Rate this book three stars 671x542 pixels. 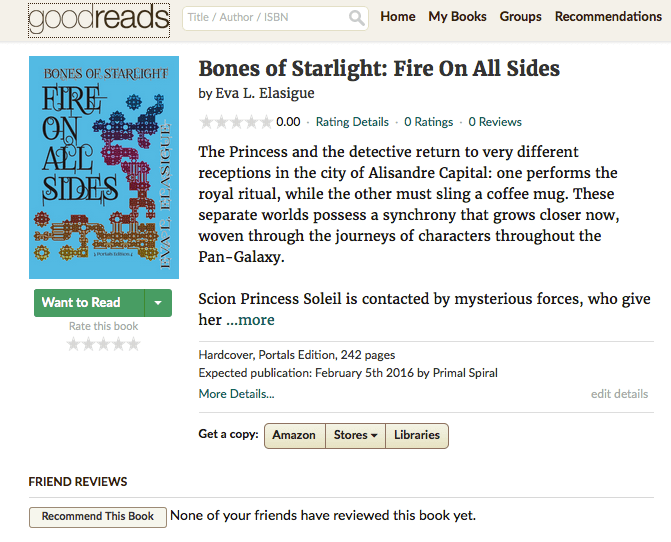pos(103,344)
